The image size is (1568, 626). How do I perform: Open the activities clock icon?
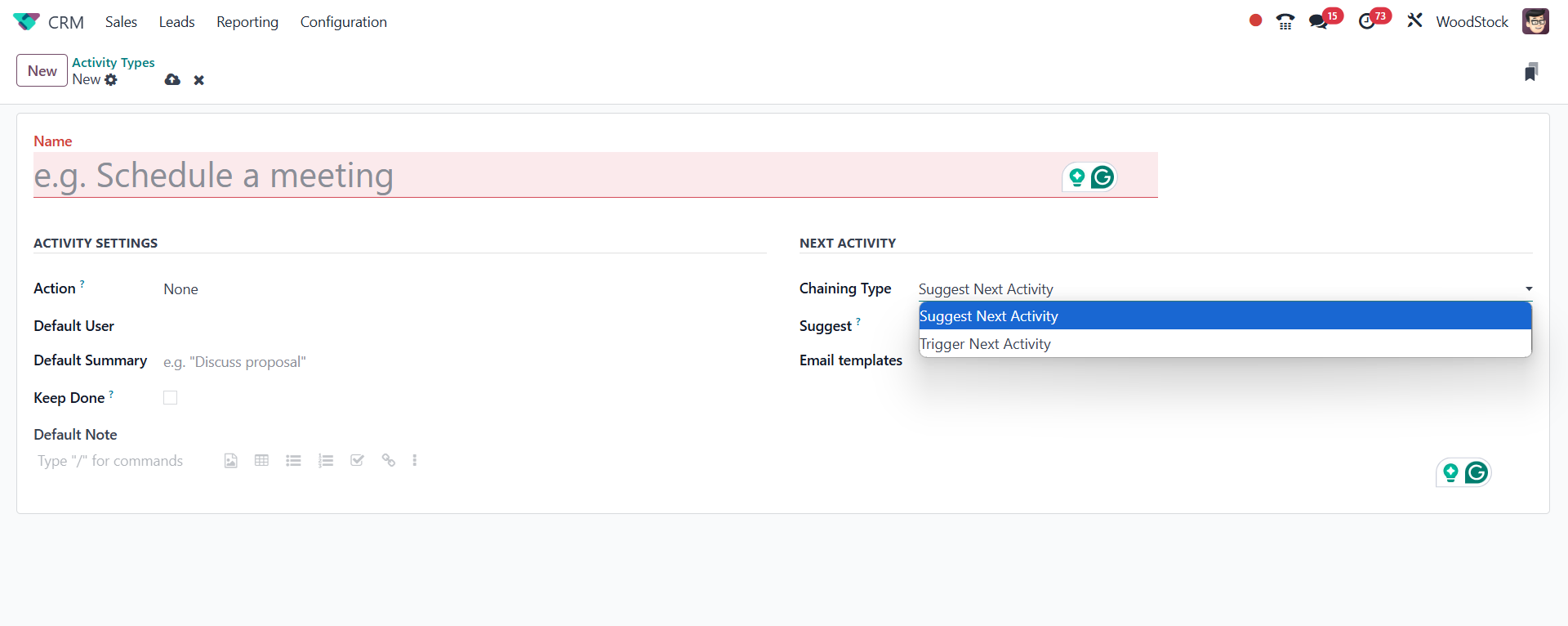(1366, 22)
